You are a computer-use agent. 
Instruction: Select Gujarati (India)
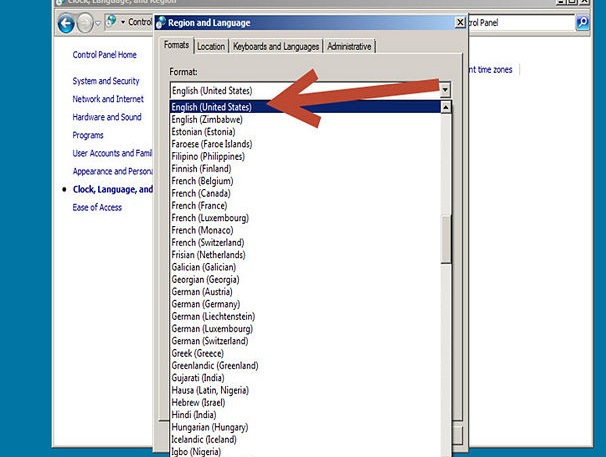coord(305,378)
